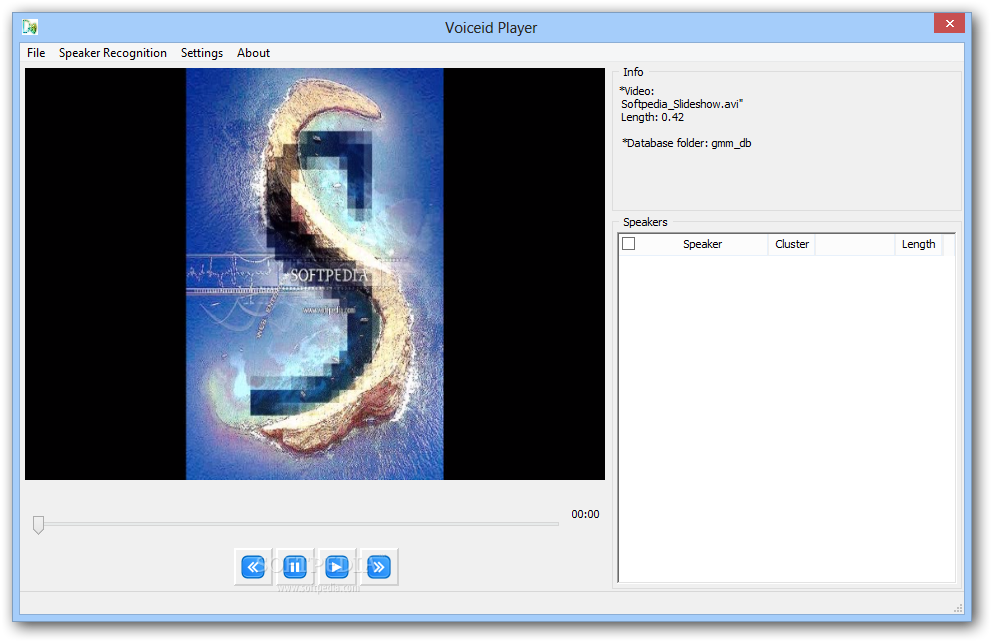The width and height of the screenshot is (992, 642).
Task: Open the Speaker Recognition menu
Action: point(113,53)
